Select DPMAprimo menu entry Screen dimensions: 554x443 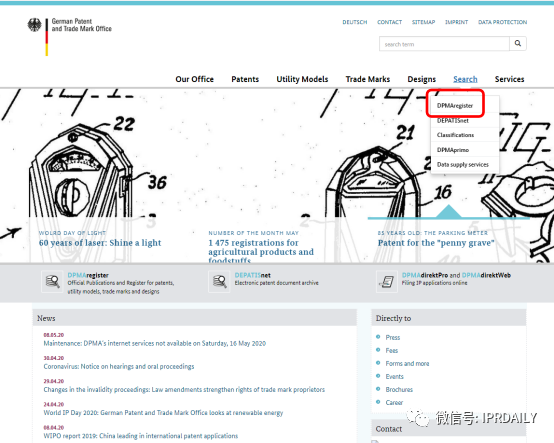[x=453, y=150]
